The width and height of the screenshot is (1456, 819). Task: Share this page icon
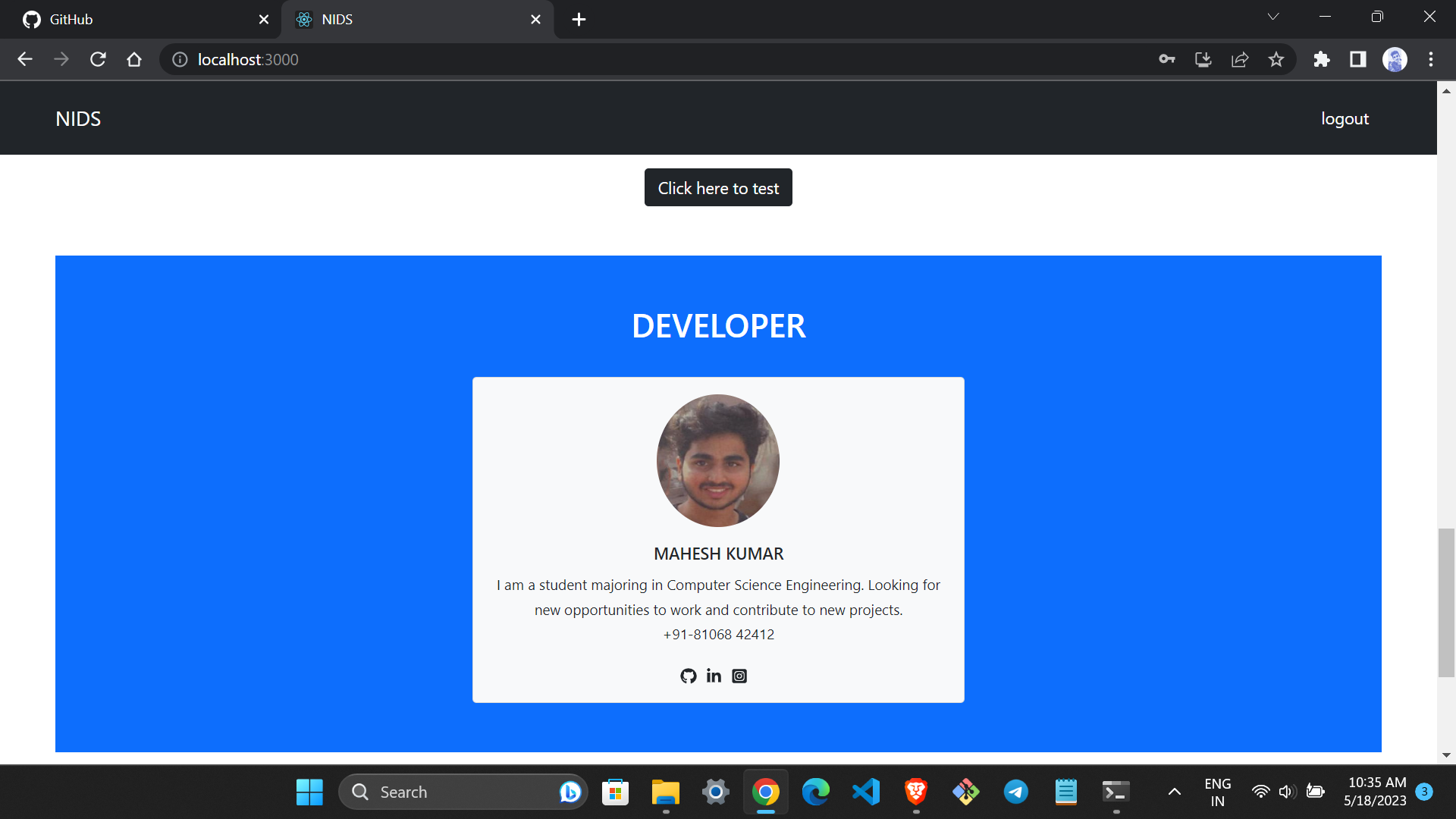pyautogui.click(x=1240, y=59)
